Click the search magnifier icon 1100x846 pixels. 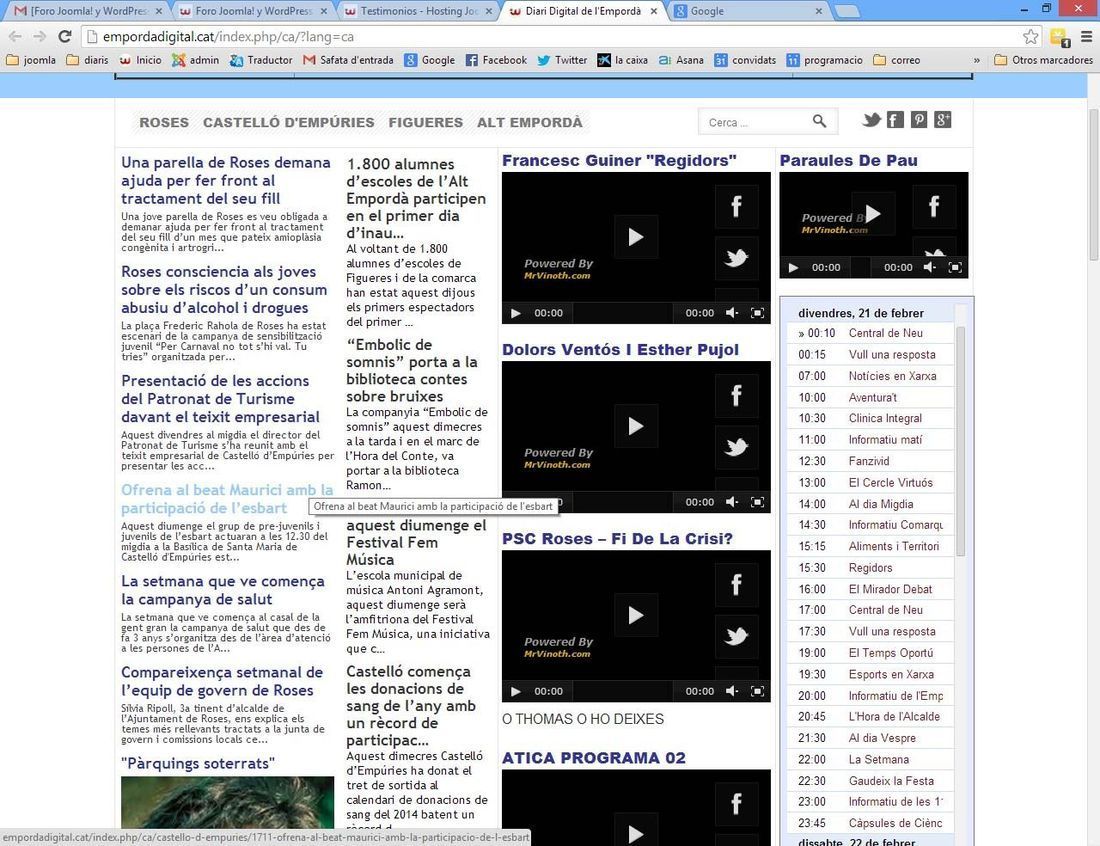point(819,121)
